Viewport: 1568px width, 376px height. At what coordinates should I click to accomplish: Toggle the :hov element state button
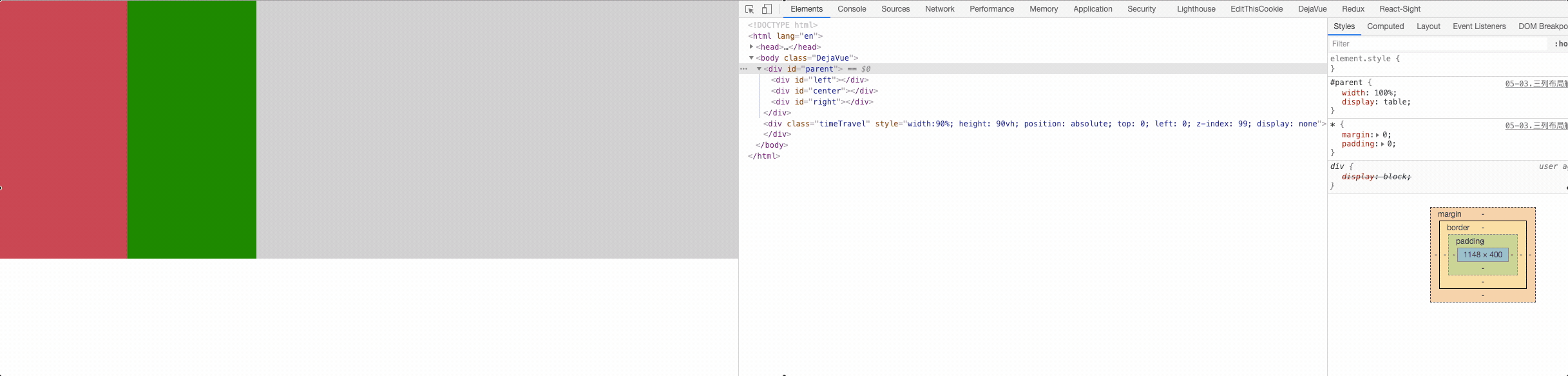(x=1560, y=44)
